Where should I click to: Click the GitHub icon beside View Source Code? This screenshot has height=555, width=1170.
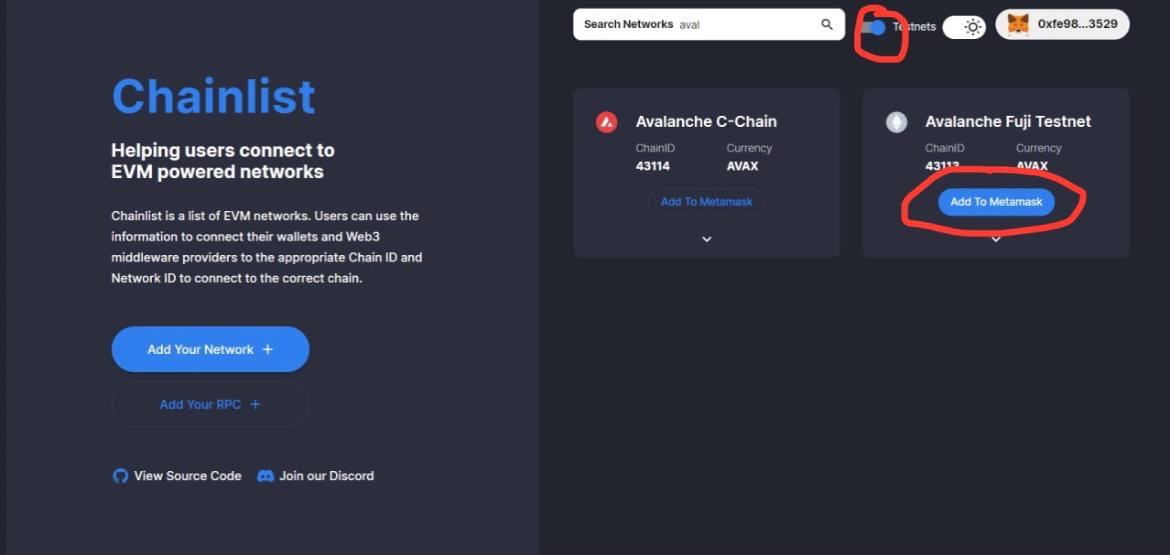tap(120, 476)
